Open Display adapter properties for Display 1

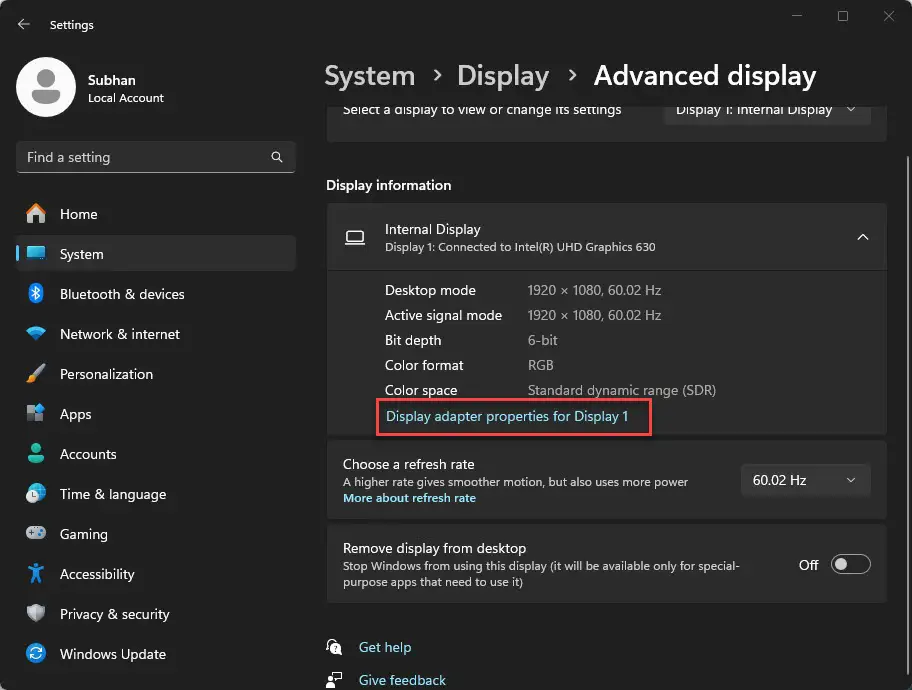(x=513, y=416)
